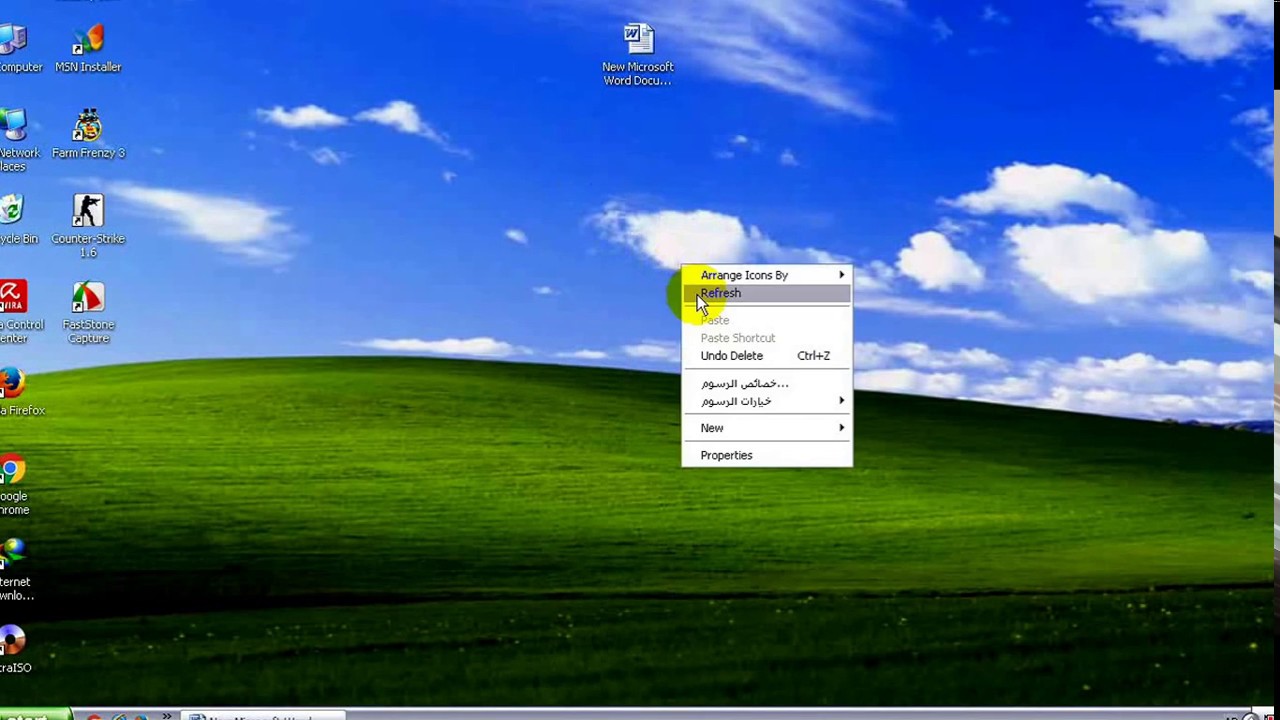The height and width of the screenshot is (720, 1280).
Task: Select the MSN Installer desktop shortcut
Action: pyautogui.click(x=88, y=48)
